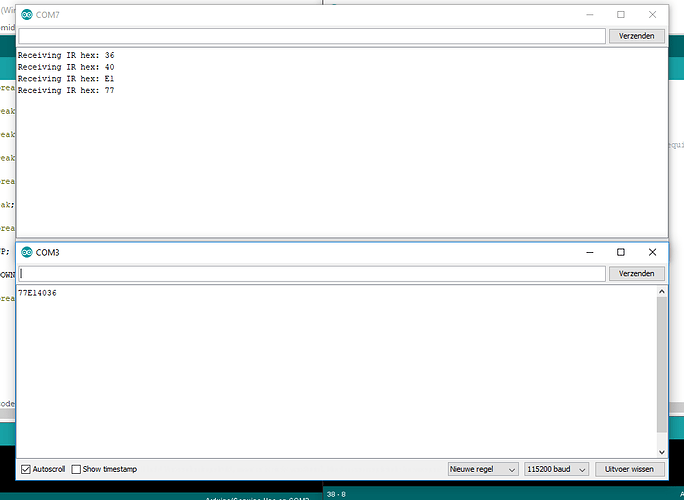Click 'Receiving IR hex: 36' line
684x500 pixels.
[66, 55]
